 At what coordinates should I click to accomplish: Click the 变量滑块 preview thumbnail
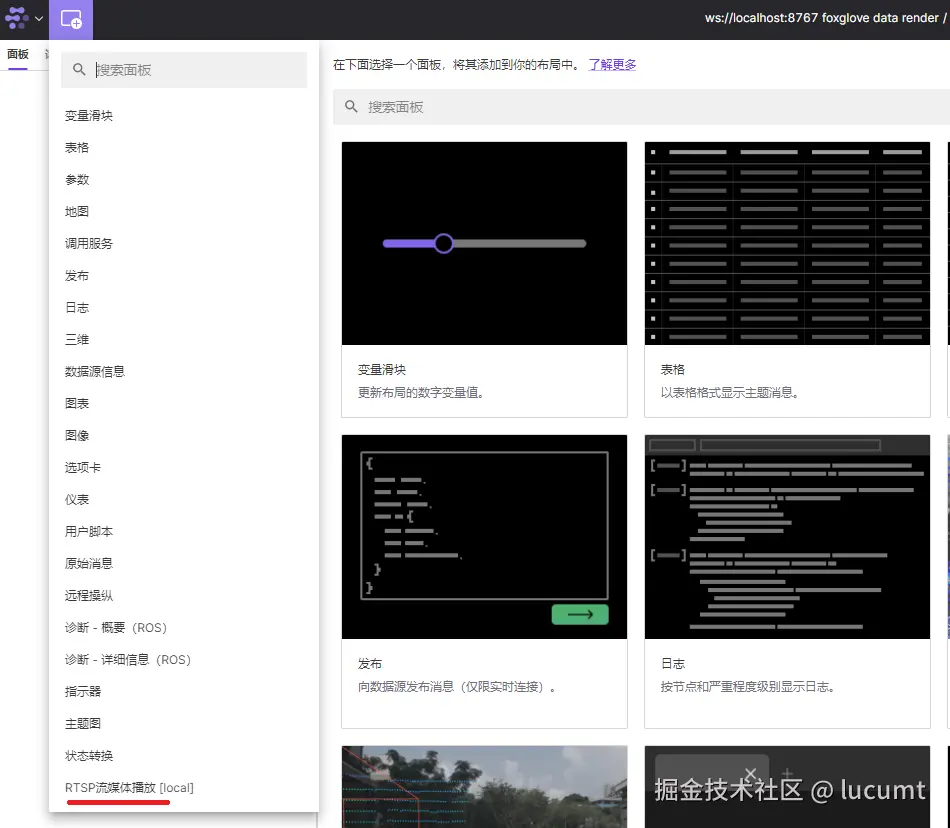point(484,243)
